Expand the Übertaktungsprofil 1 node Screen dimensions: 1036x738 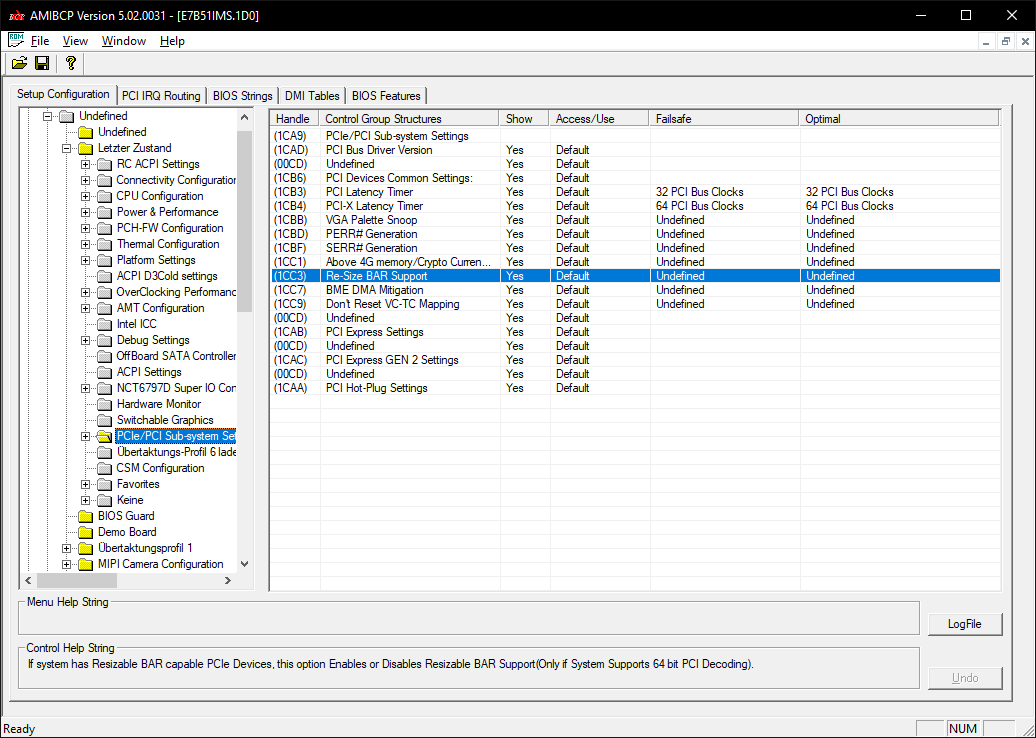[x=66, y=548]
